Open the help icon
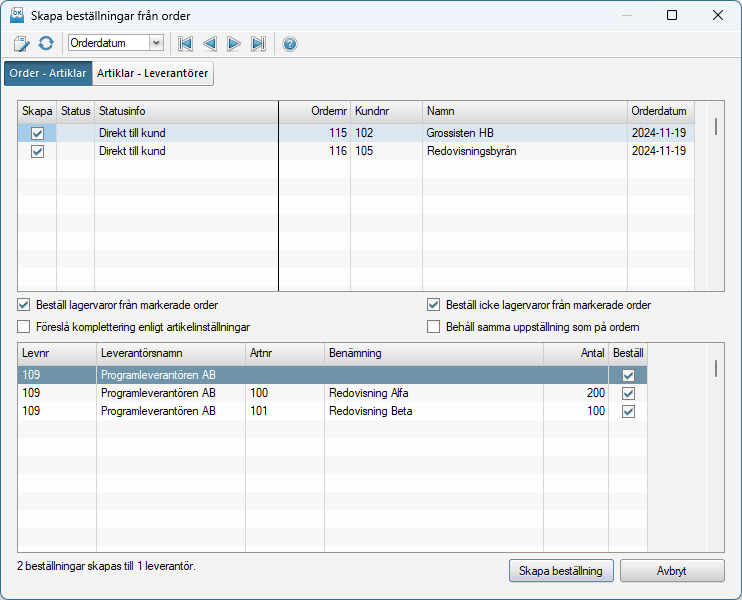Screen dimensions: 742x600 click(x=290, y=43)
